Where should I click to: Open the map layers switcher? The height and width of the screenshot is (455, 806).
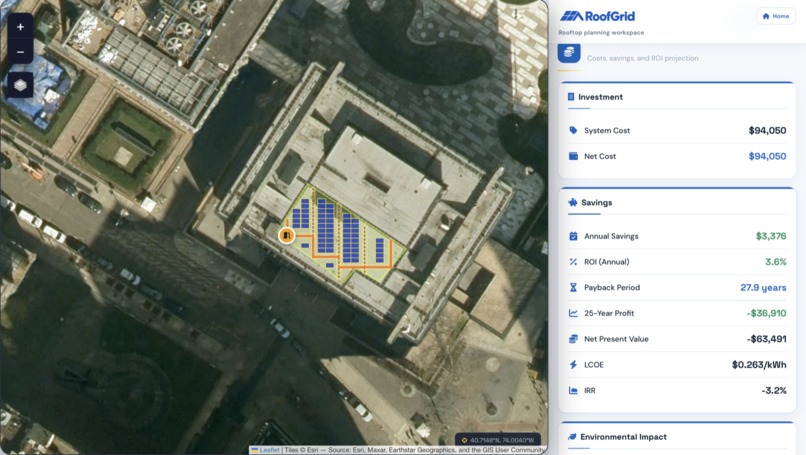pos(21,85)
